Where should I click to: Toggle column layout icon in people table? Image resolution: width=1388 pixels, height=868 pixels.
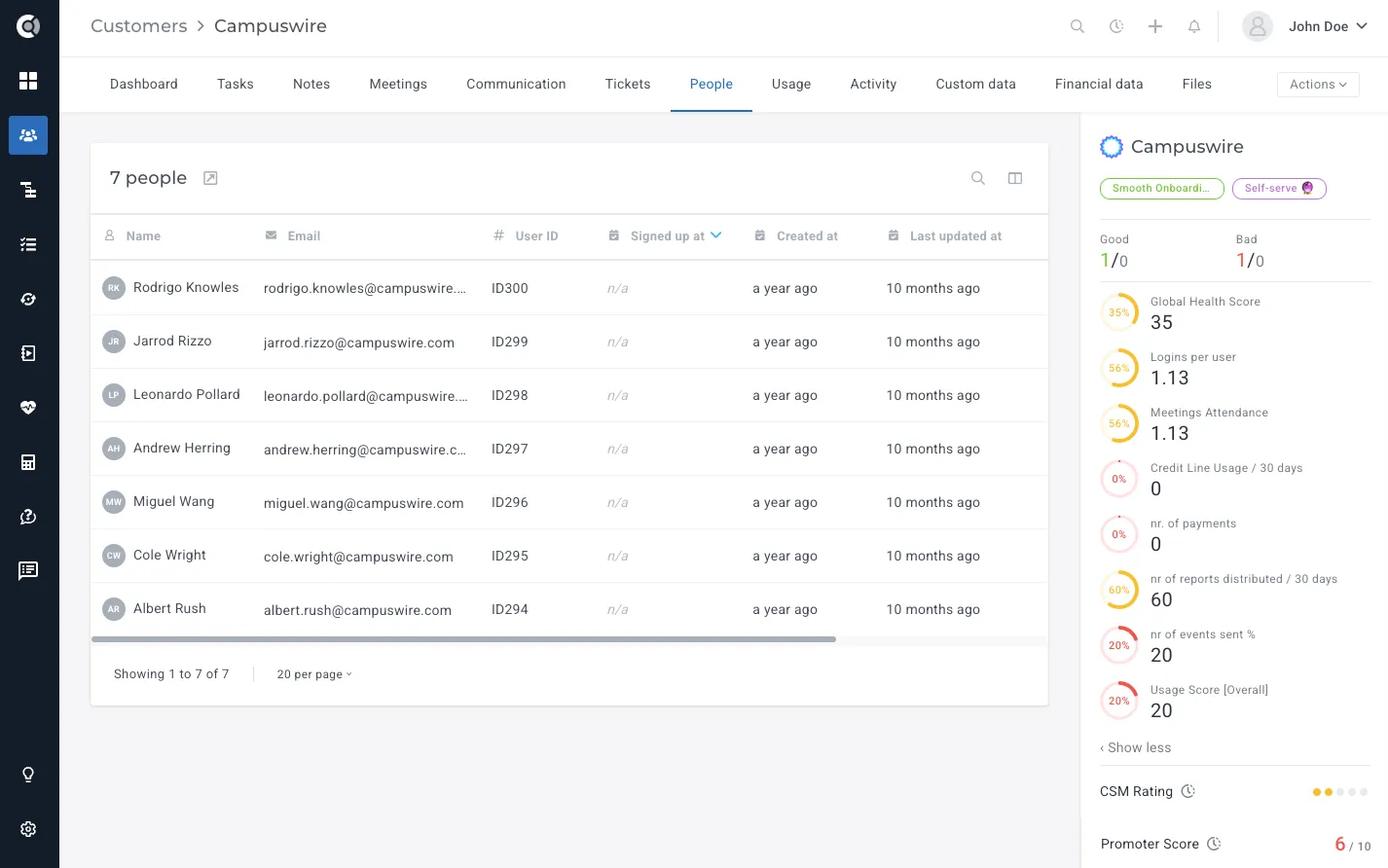pyautogui.click(x=1015, y=178)
